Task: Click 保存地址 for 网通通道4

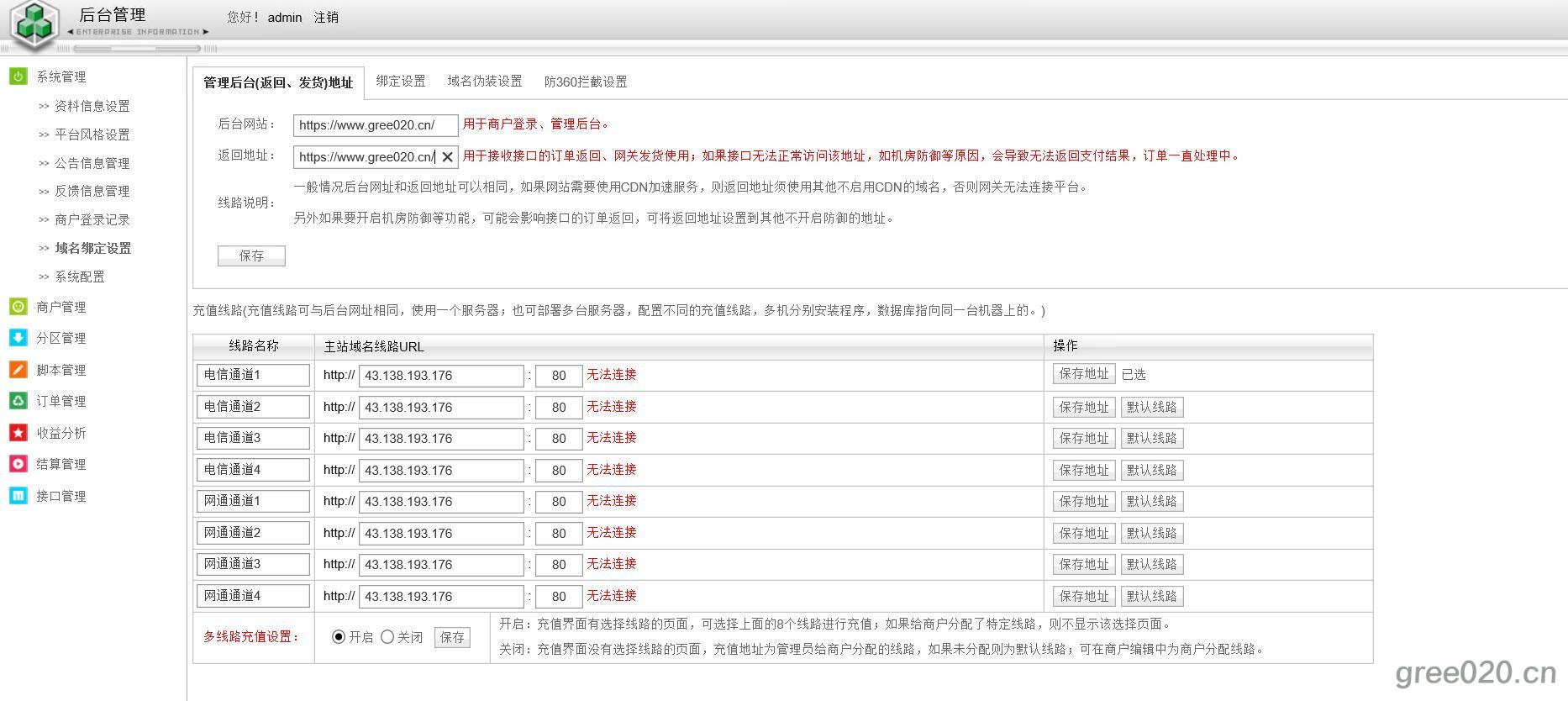Action: coord(1084,597)
